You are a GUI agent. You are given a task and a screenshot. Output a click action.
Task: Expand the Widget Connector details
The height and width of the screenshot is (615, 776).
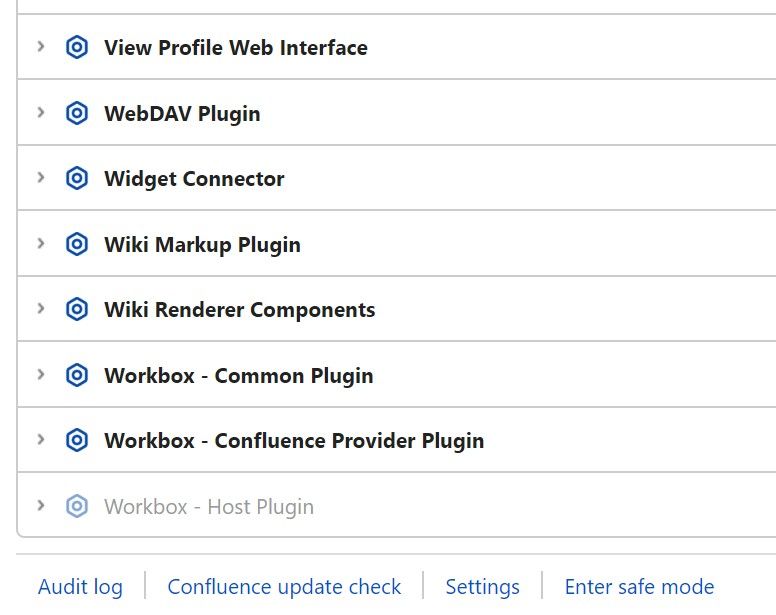coord(41,177)
